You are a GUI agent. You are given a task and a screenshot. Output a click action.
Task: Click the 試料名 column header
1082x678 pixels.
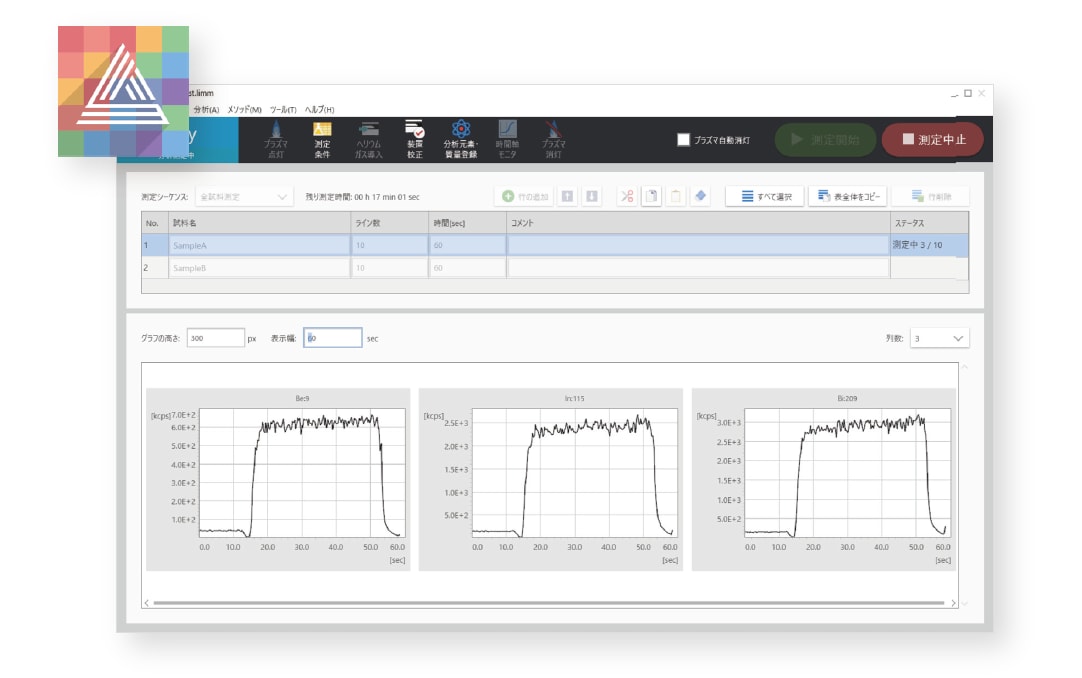259,223
